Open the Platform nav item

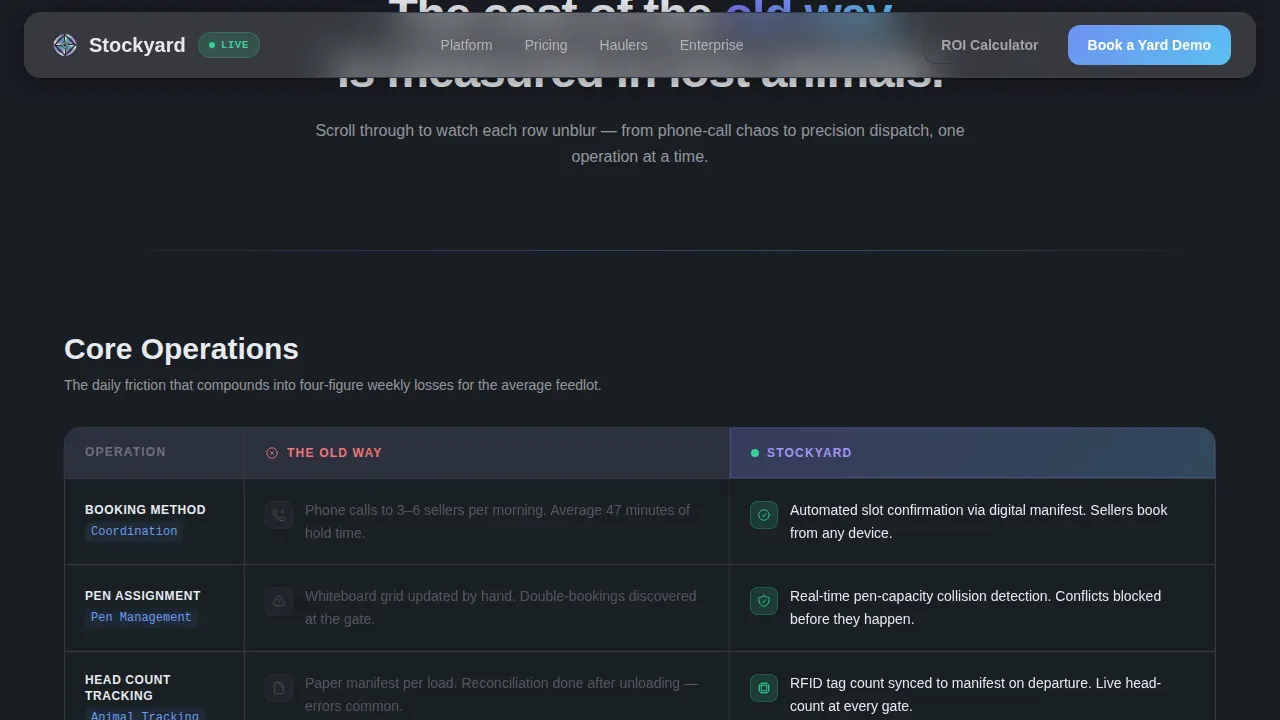[466, 45]
